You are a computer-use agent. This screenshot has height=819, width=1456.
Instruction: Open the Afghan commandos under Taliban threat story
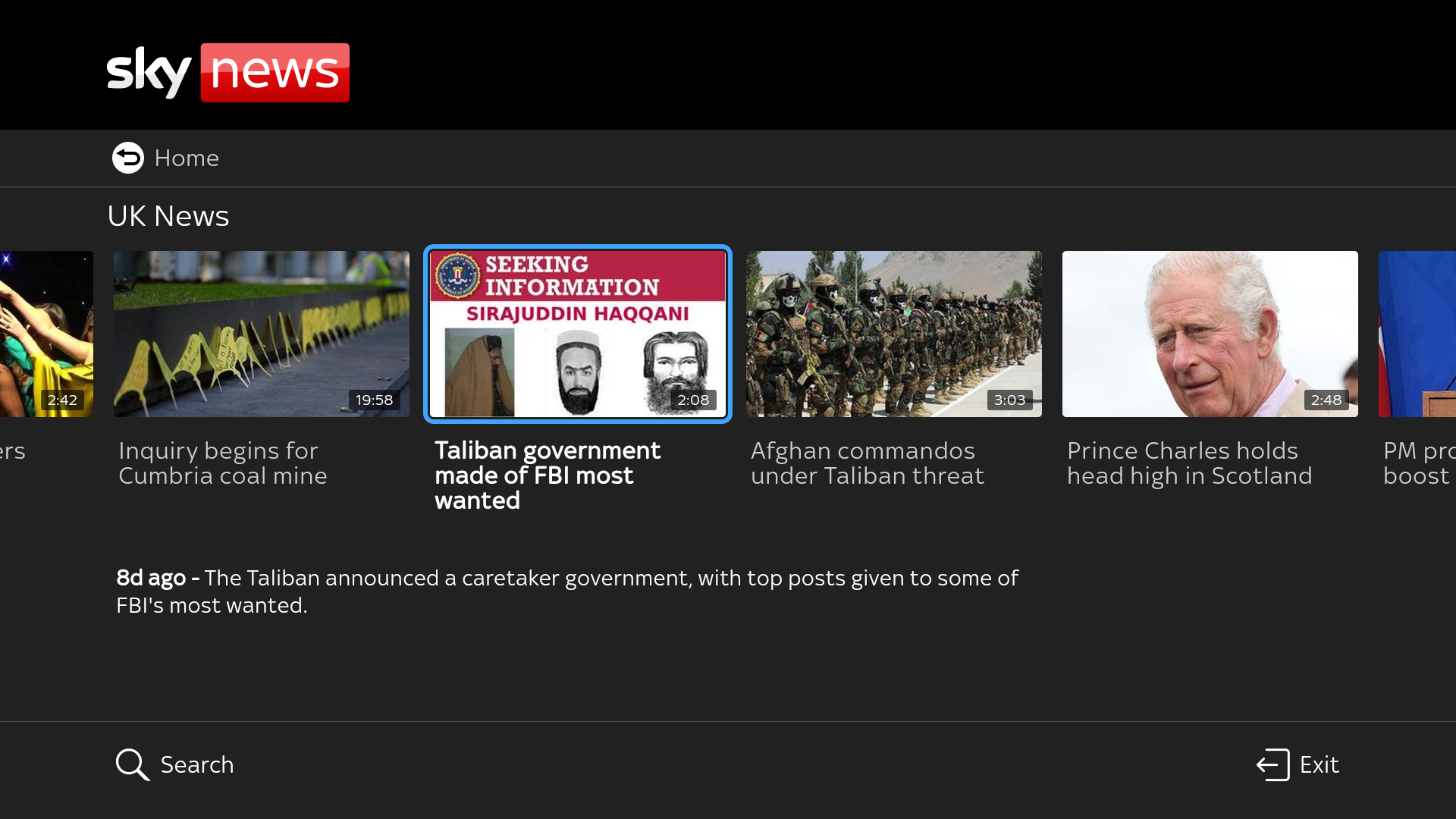click(x=893, y=334)
